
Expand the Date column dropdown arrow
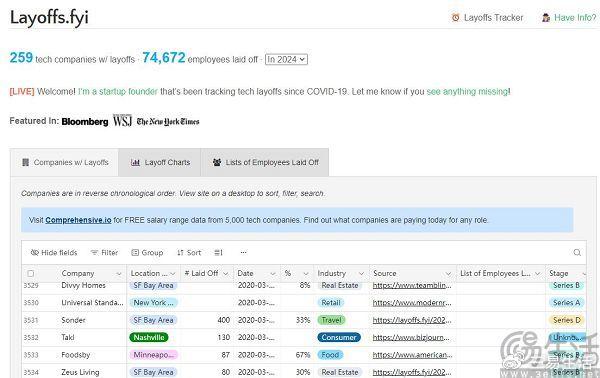(x=273, y=274)
